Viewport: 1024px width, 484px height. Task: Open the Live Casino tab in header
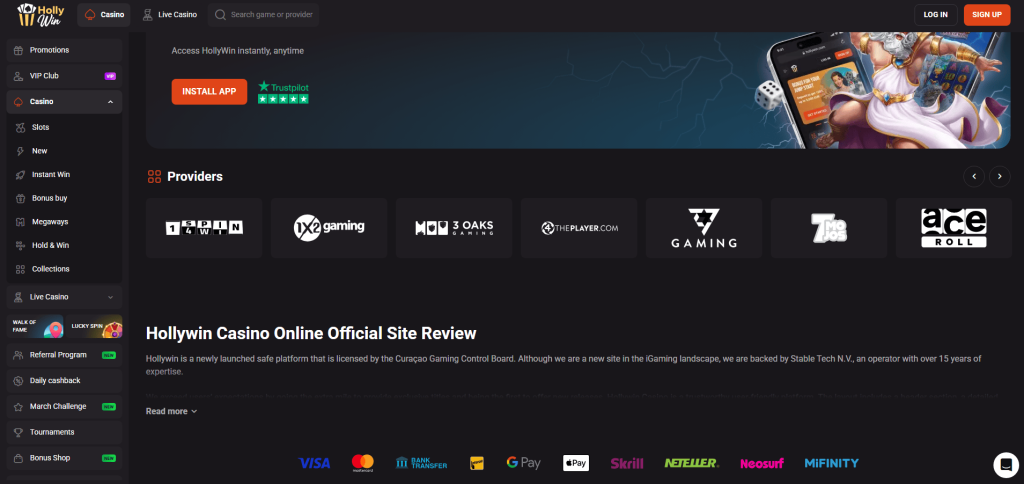click(x=170, y=14)
